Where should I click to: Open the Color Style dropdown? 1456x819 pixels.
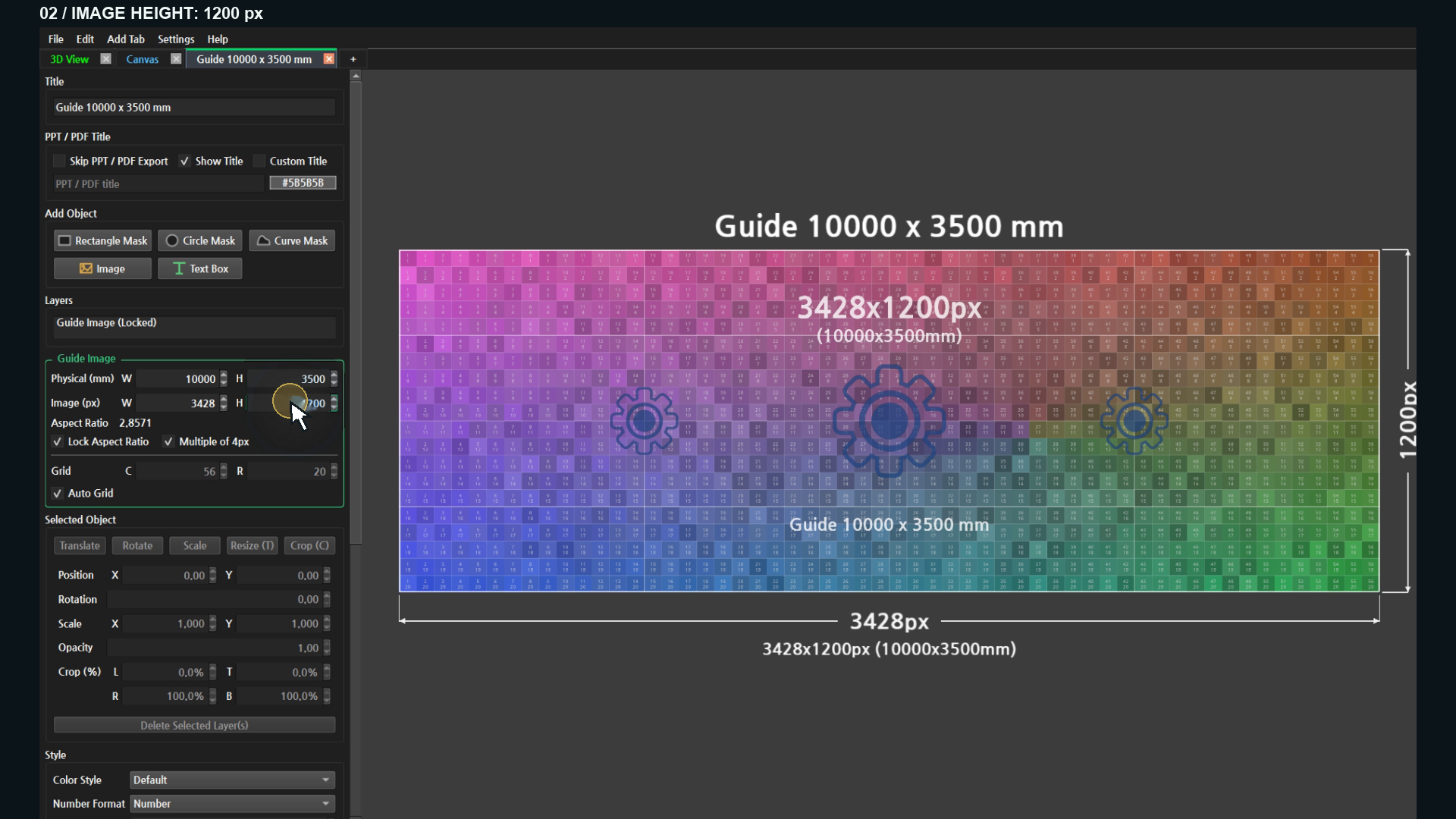(x=232, y=780)
